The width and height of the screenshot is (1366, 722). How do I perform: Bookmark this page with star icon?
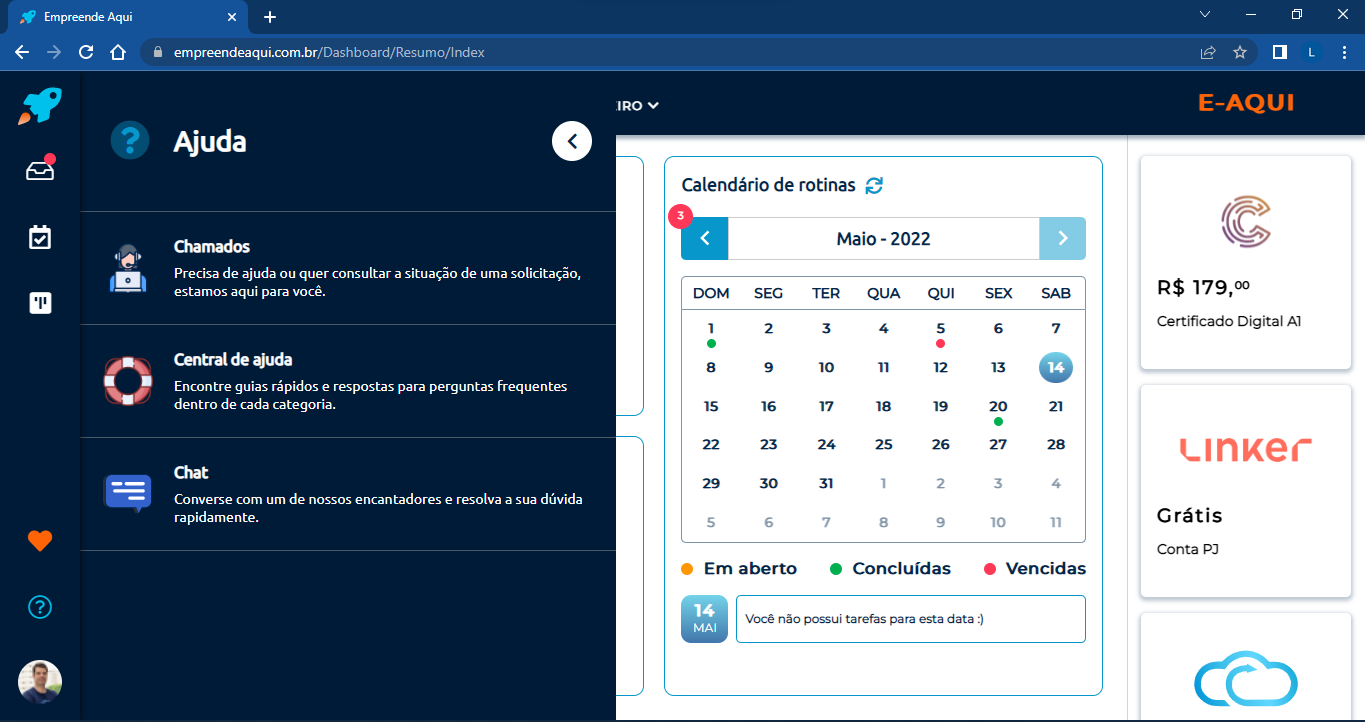coord(1240,52)
